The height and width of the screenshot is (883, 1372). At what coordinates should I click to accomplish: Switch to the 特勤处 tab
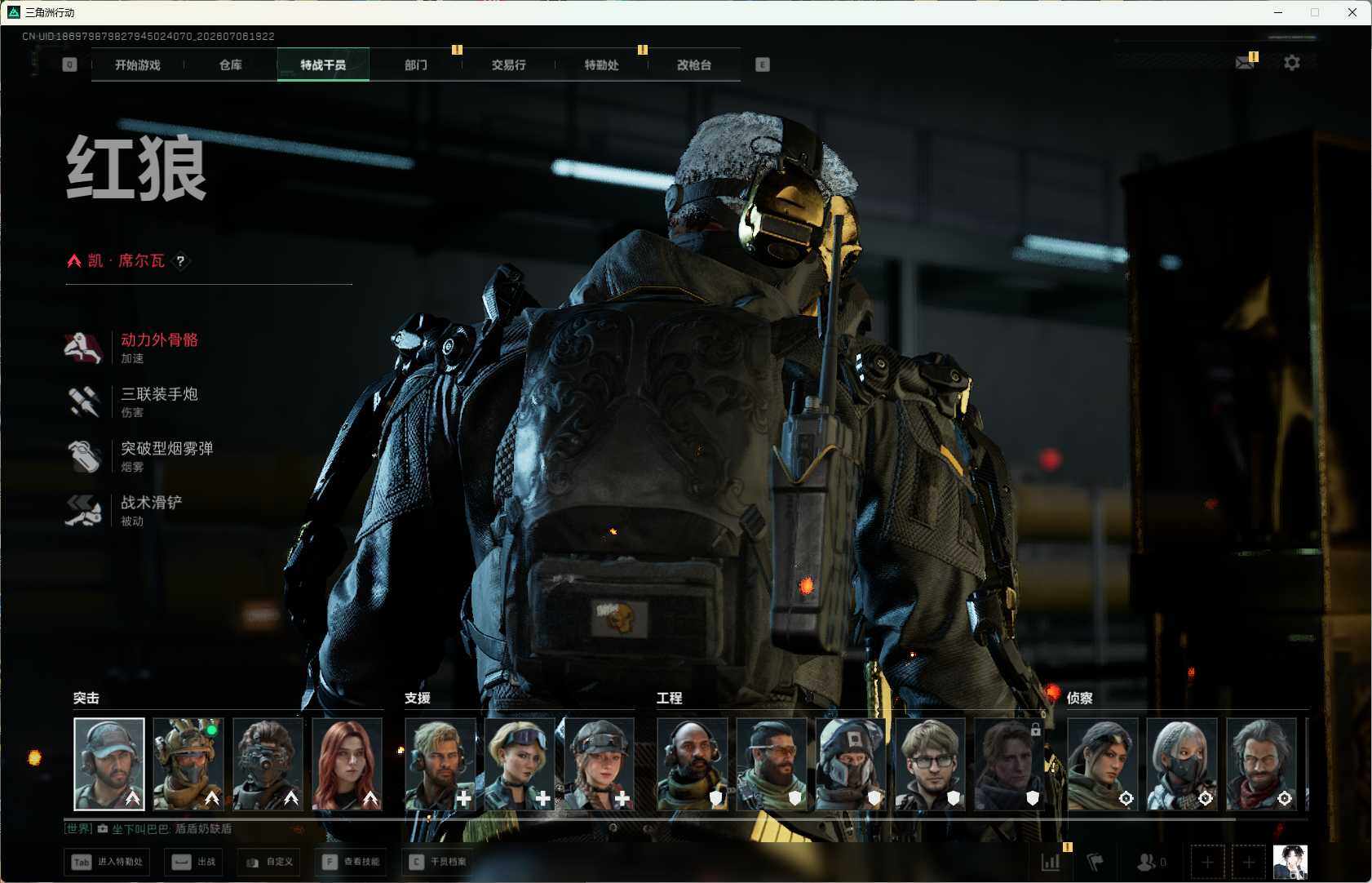coord(601,64)
